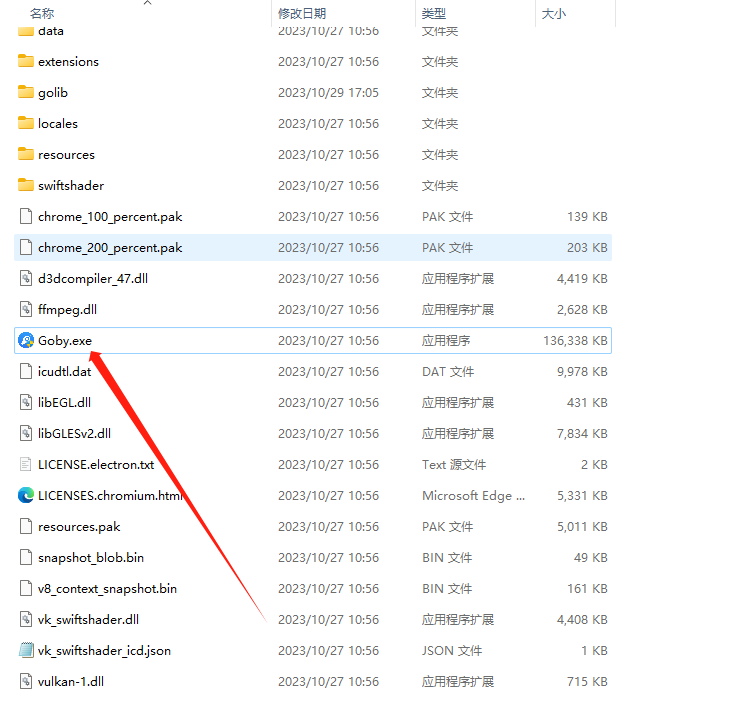The image size is (735, 702).
Task: Click the resources.pak file icon
Action: pyautogui.click(x=26, y=526)
